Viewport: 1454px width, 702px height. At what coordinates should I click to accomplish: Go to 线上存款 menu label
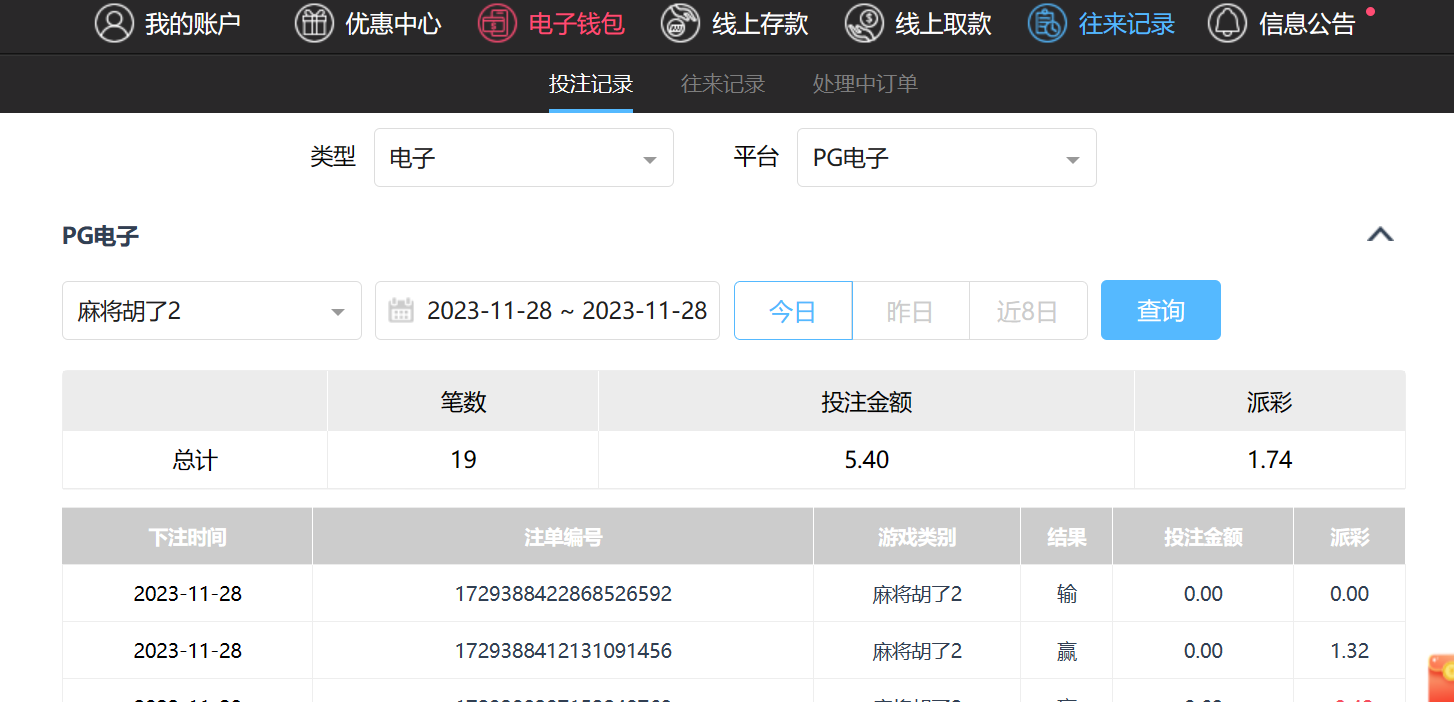760,24
